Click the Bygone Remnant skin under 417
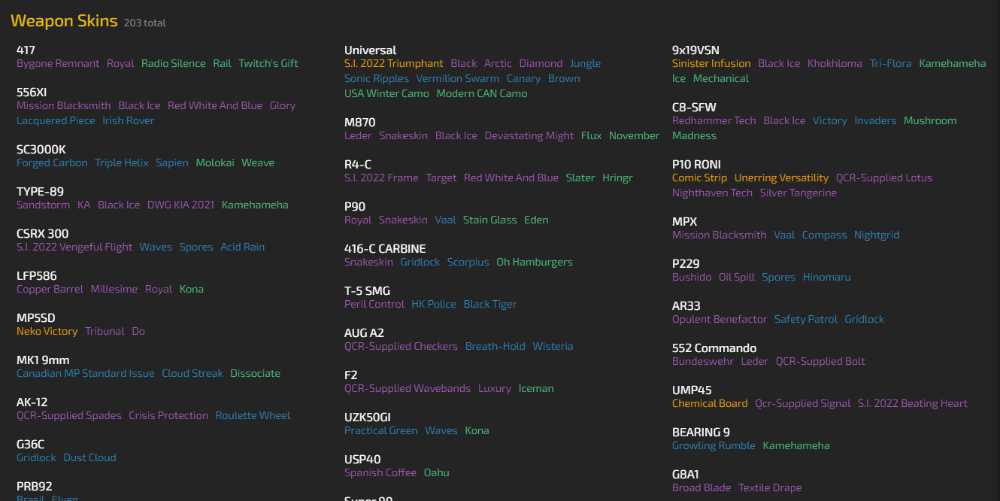1000x501 pixels. (57, 64)
